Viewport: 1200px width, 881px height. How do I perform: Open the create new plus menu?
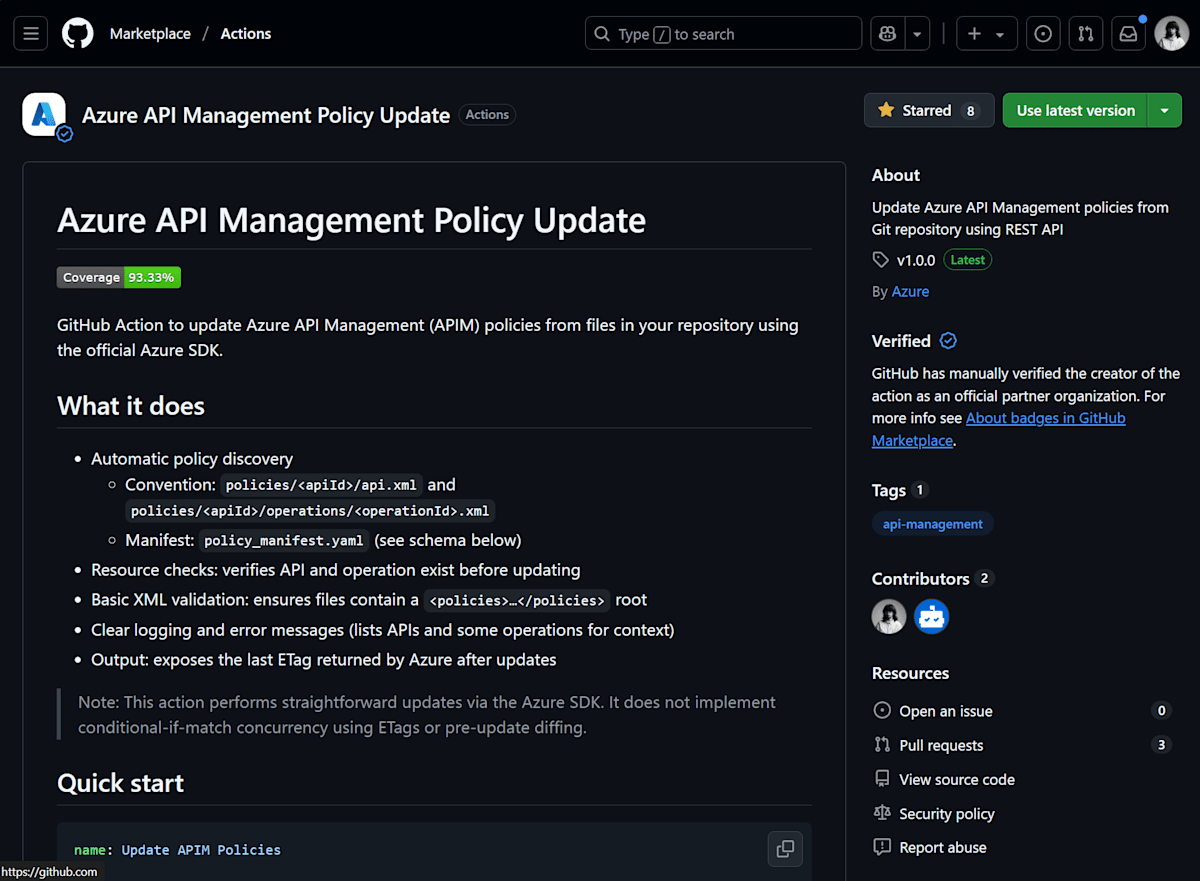click(x=987, y=33)
